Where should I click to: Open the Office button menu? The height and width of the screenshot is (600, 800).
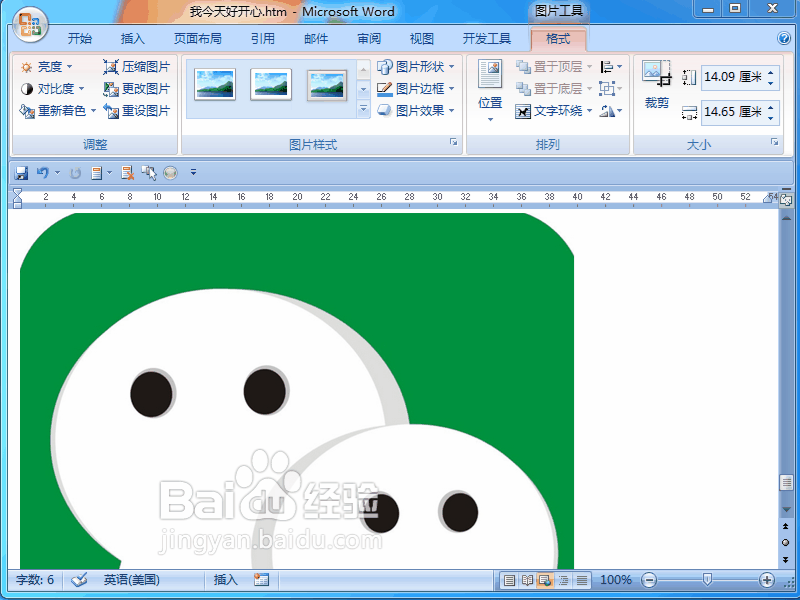[x=31, y=26]
